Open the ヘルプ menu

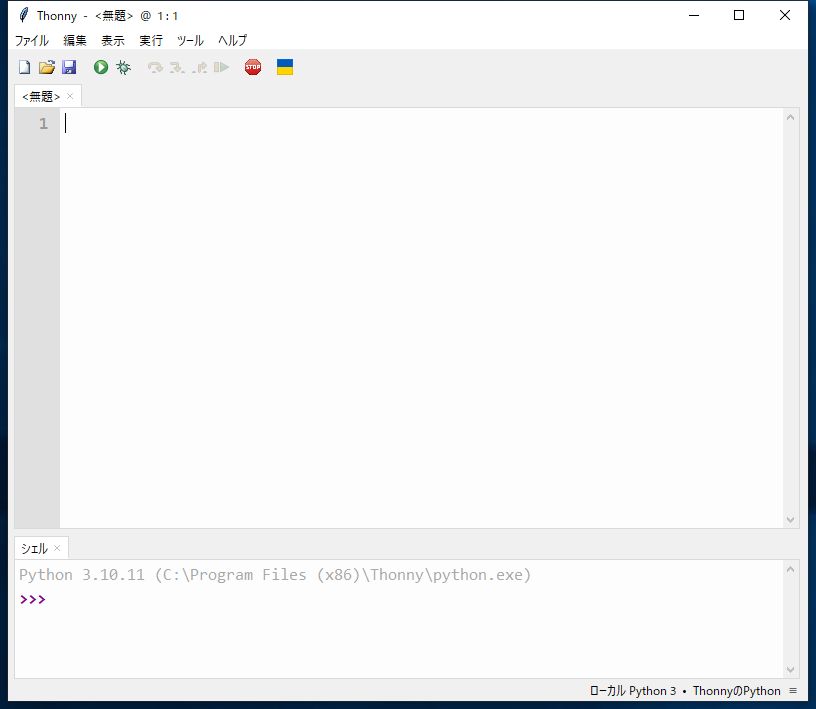coord(232,40)
